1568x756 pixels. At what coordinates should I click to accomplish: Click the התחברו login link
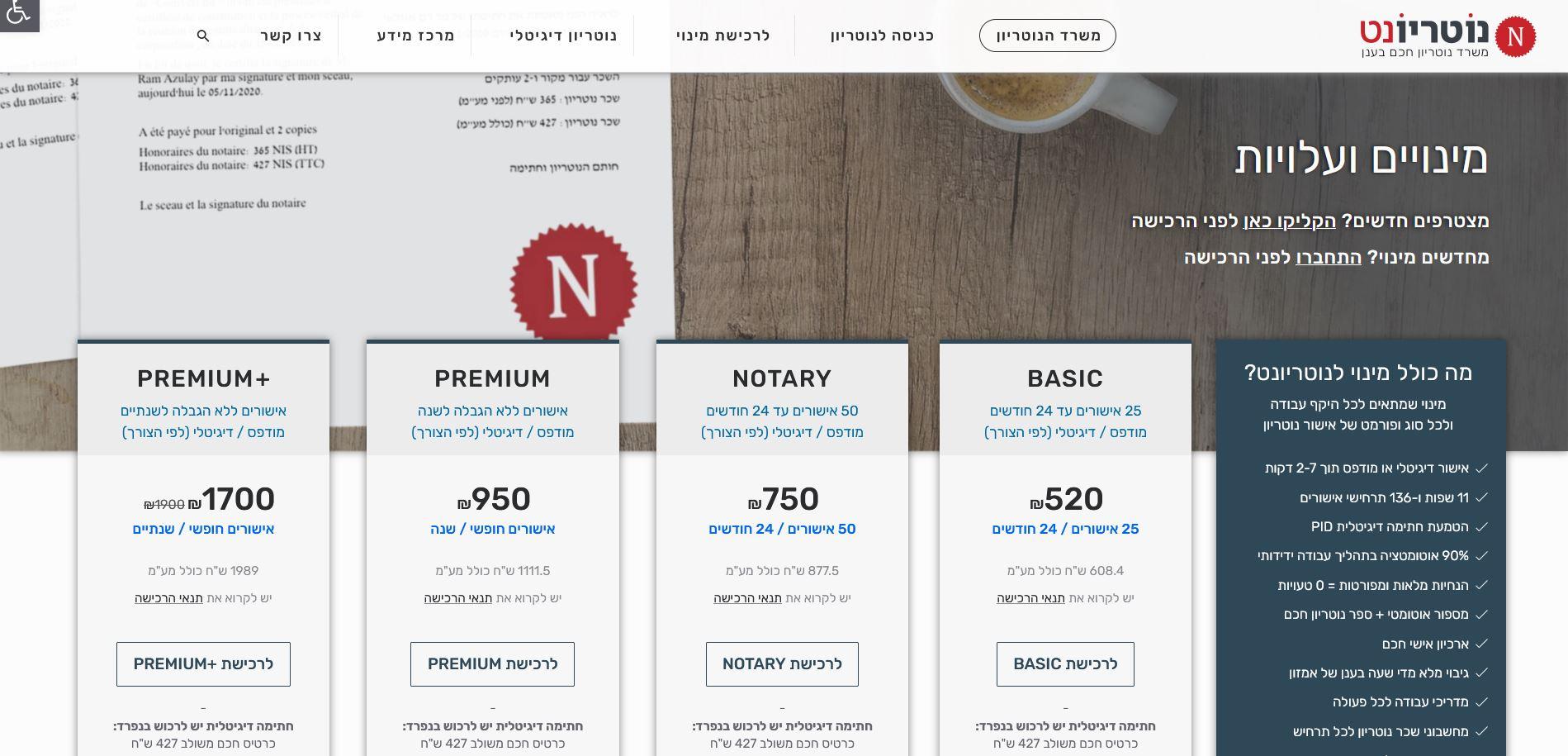1329,257
